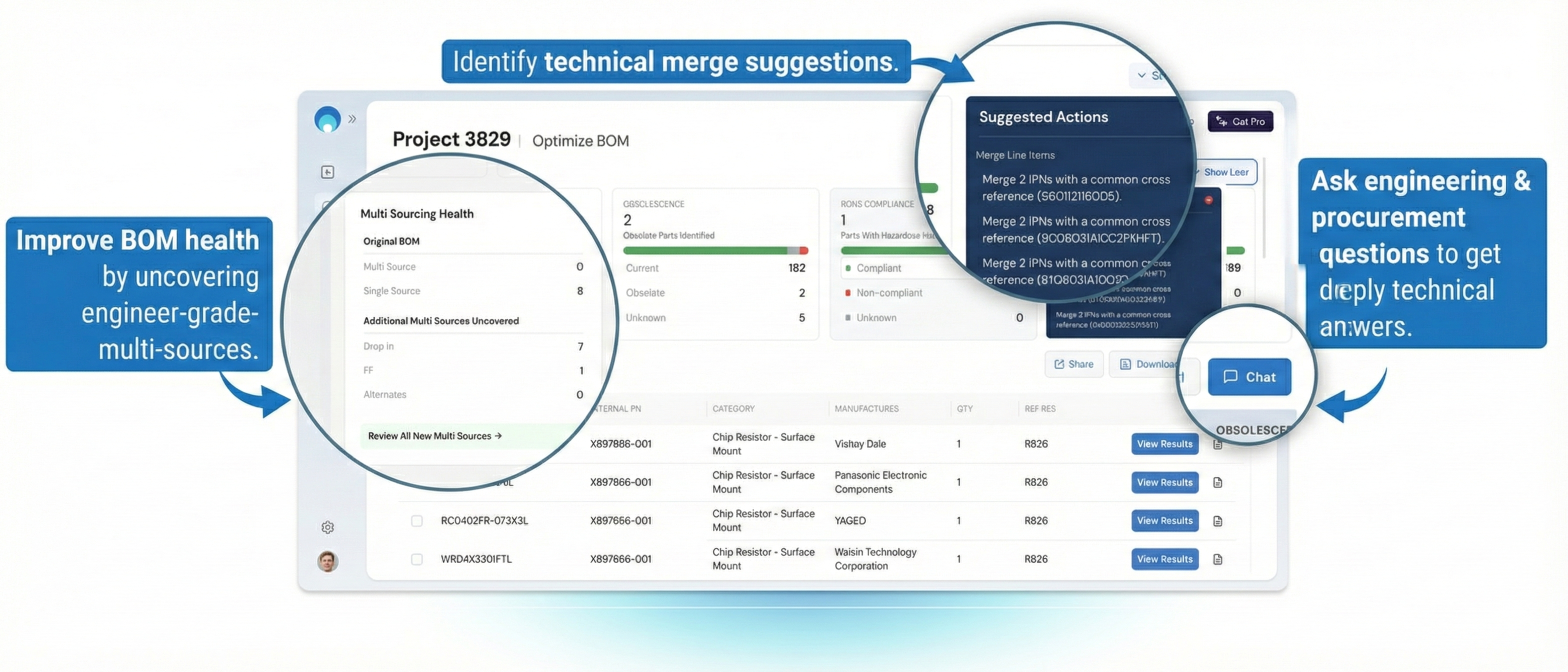Click the blue app logo icon

tap(327, 119)
